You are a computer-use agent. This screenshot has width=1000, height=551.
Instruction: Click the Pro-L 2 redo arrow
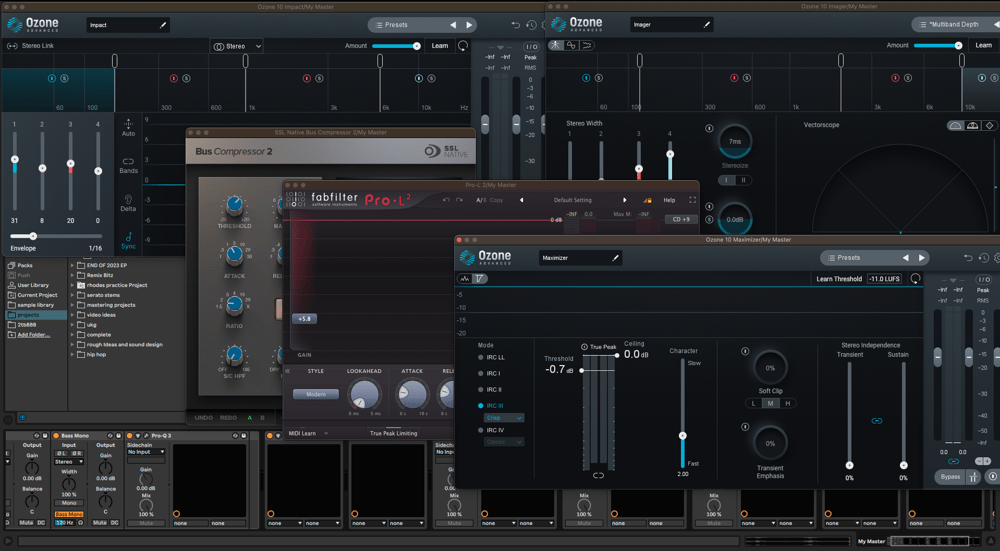tap(459, 200)
